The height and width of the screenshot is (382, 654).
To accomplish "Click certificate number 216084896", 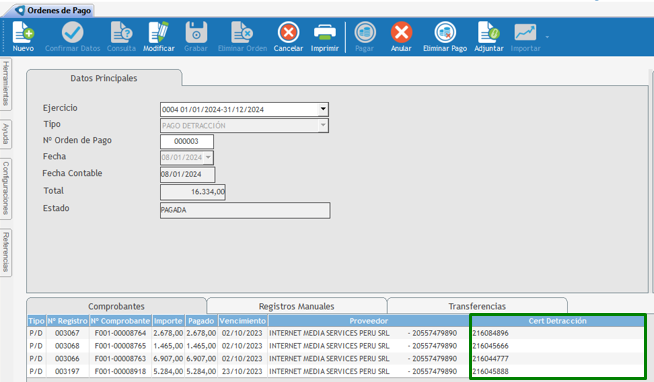I will coord(490,333).
